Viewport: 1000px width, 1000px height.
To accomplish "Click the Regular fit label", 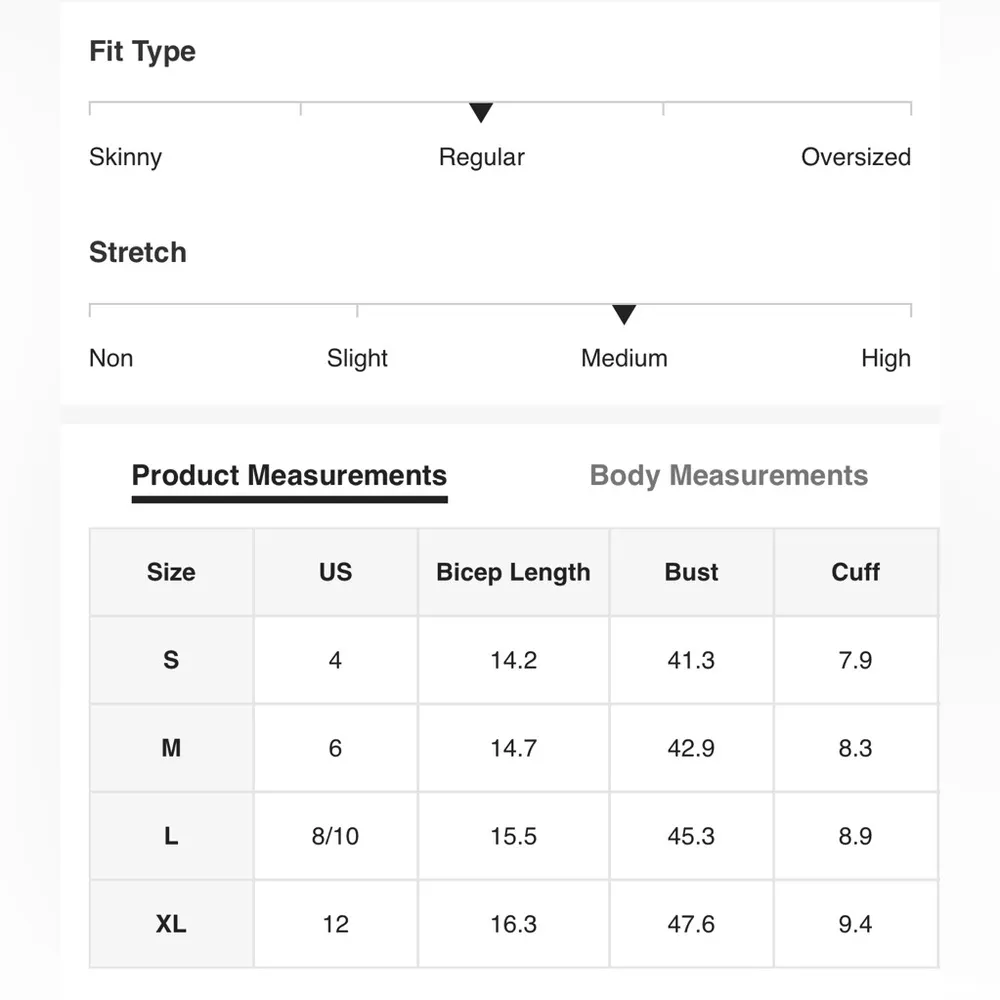I will point(481,157).
